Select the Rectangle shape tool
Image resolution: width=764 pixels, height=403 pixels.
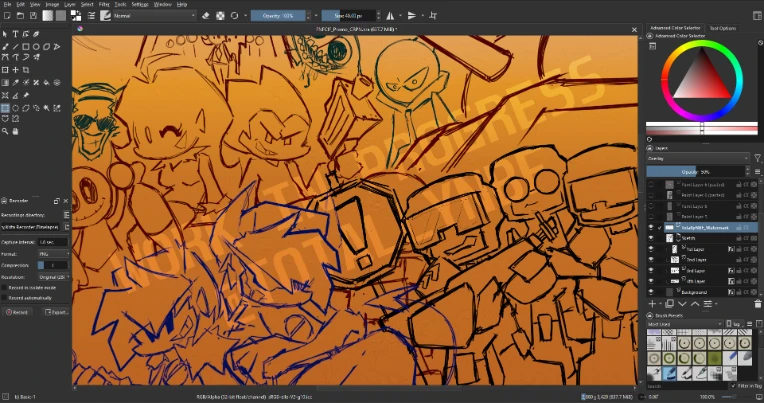pyautogui.click(x=26, y=47)
